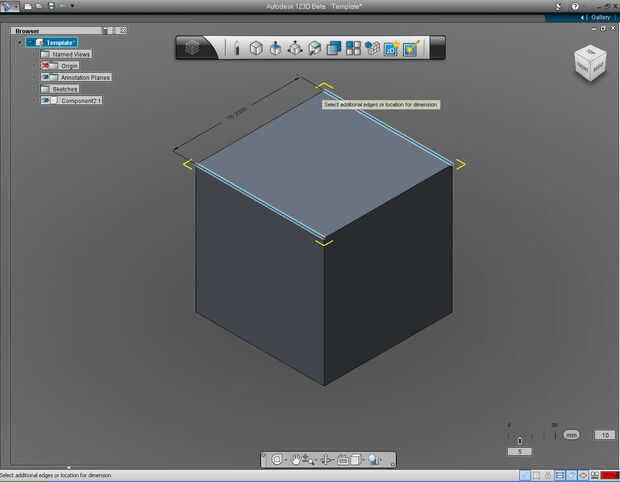Click the New document icon in title bar
The height and width of the screenshot is (482, 620).
tap(28, 6)
